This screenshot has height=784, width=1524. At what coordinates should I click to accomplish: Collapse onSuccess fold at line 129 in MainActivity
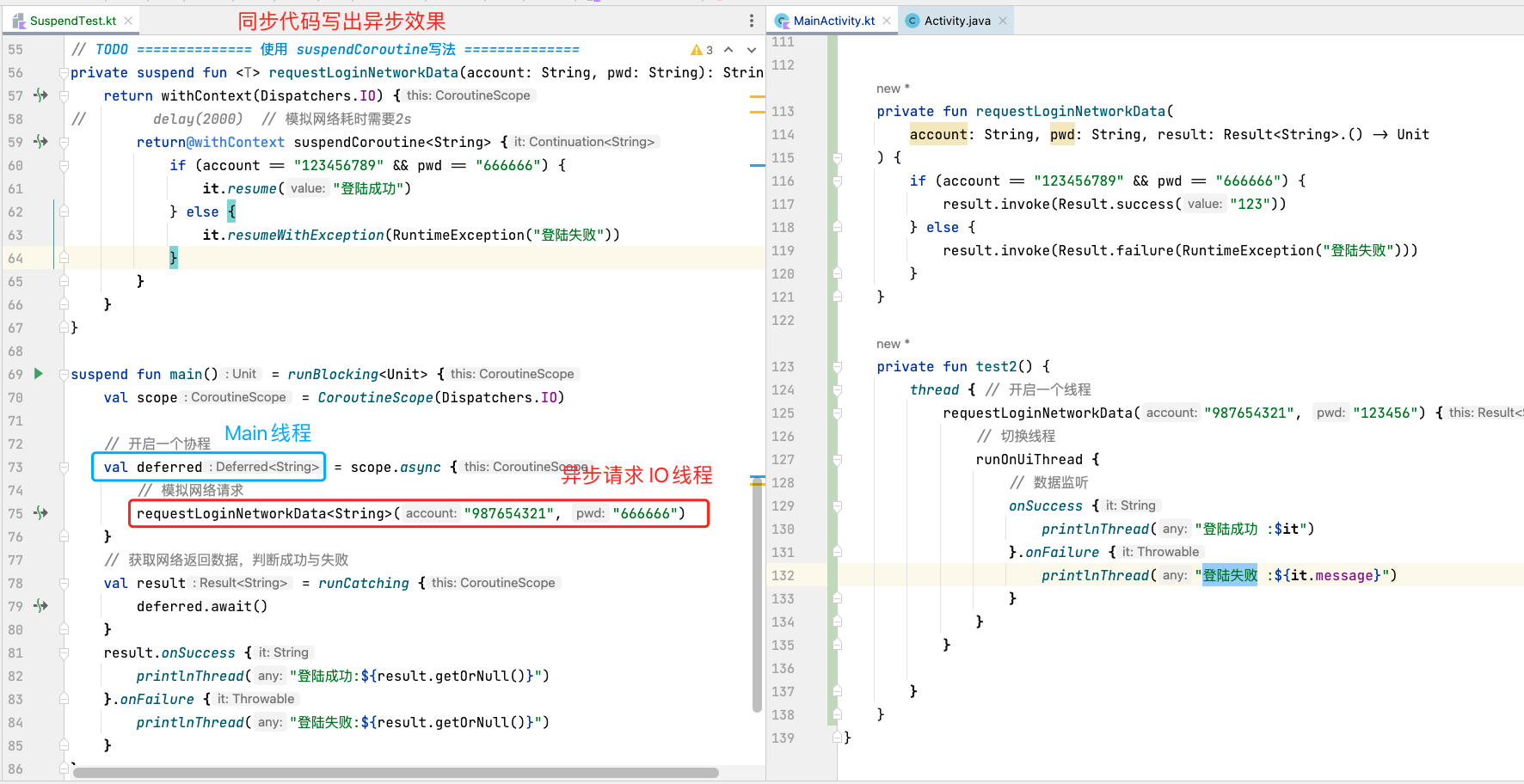[x=837, y=505]
